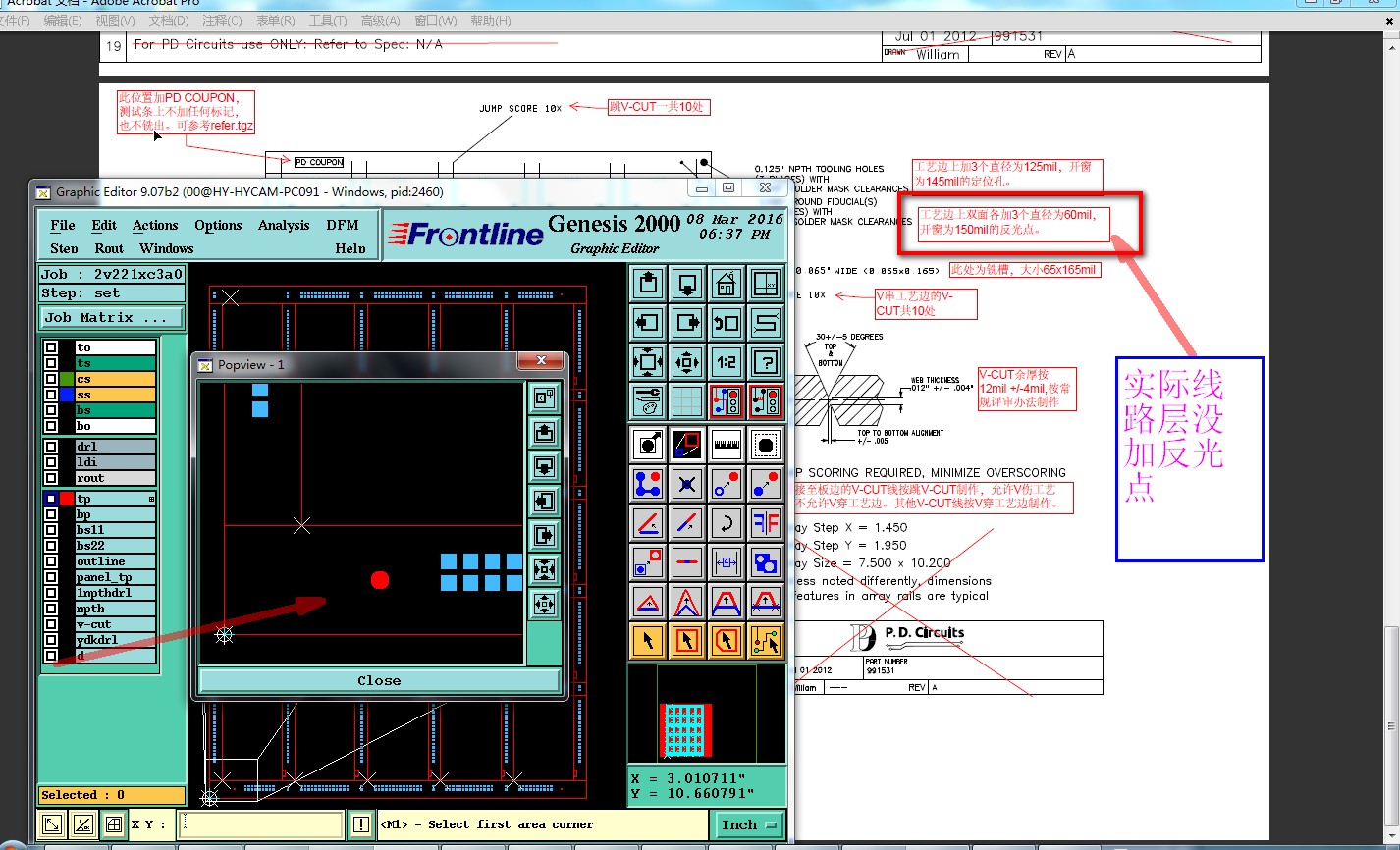Open the File menu in Genesis
The image size is (1400, 850).
point(63,225)
